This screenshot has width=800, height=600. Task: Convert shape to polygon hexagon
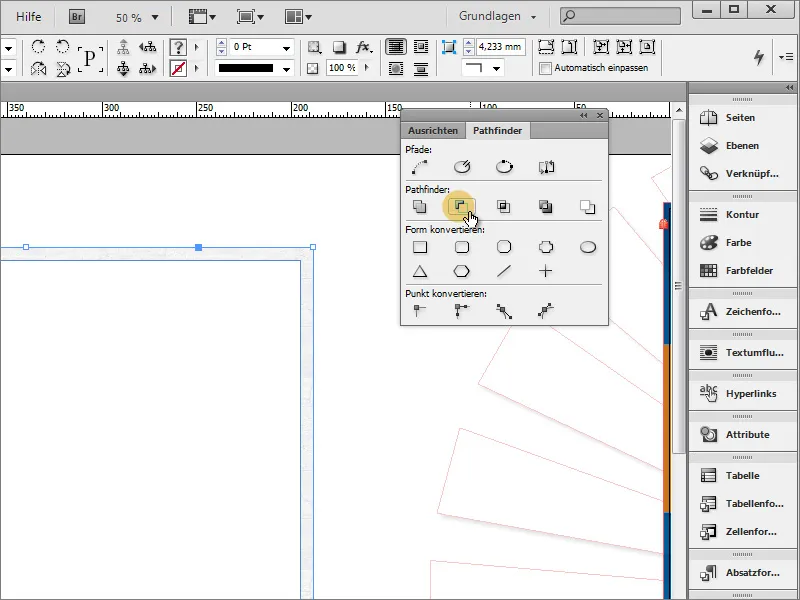462,271
